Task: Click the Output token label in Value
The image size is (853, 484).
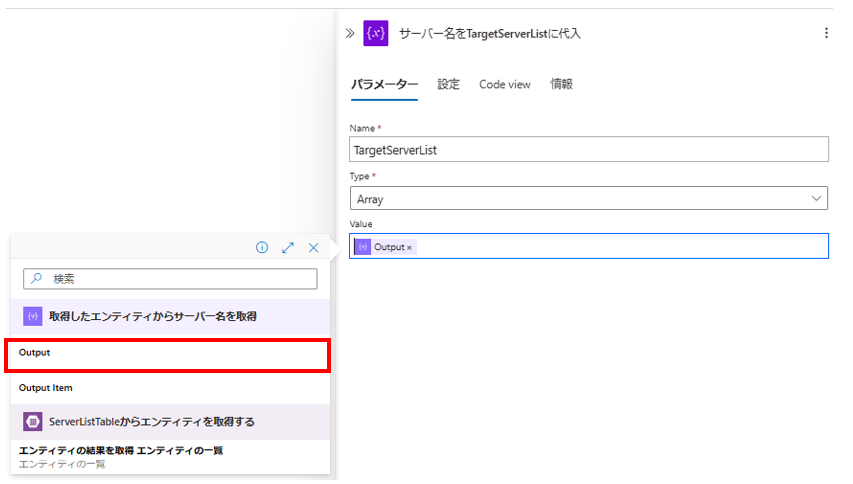Action: pos(389,247)
